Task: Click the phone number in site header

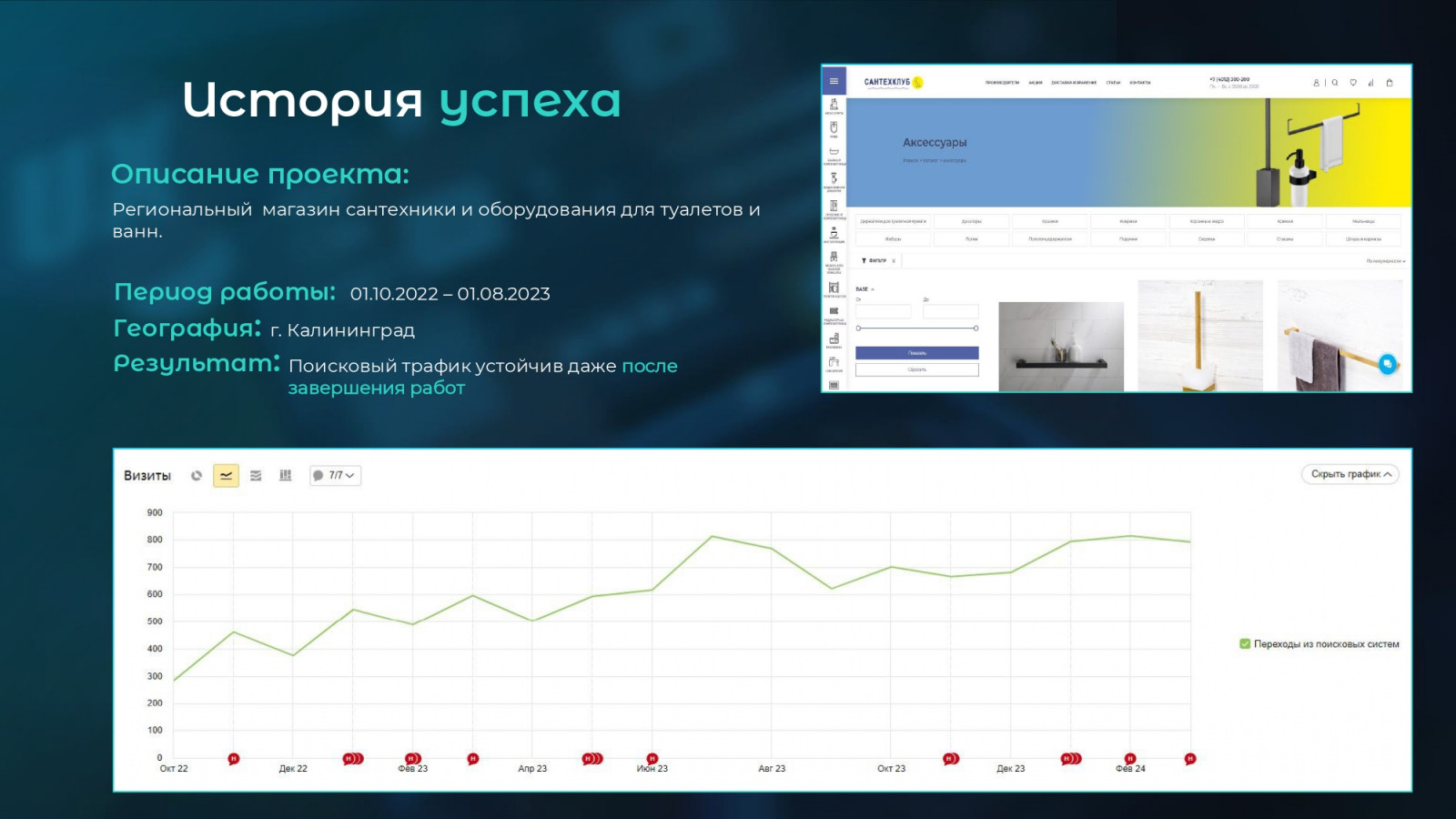Action: click(x=1229, y=79)
